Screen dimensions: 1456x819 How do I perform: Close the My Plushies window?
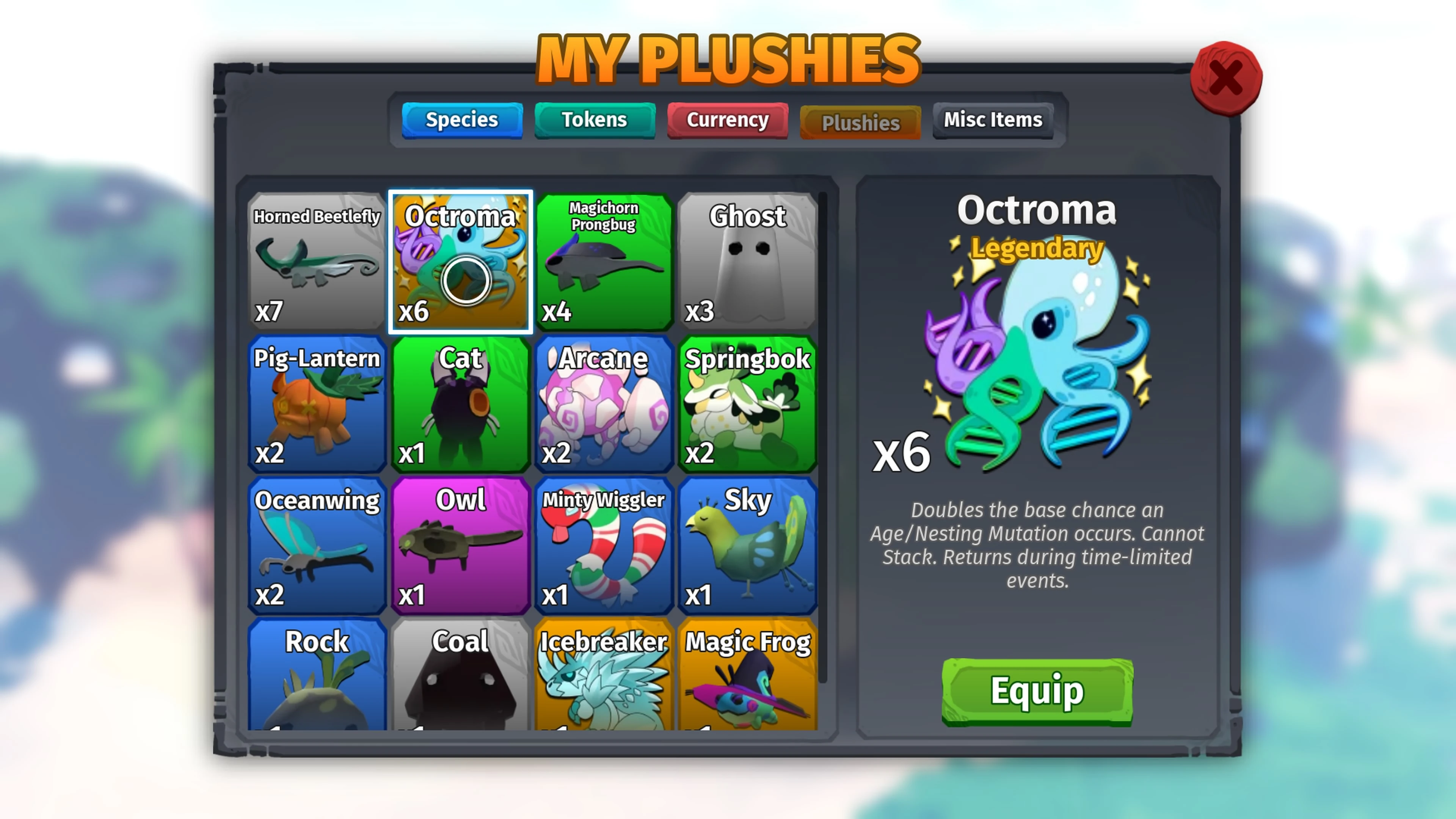point(1225,78)
